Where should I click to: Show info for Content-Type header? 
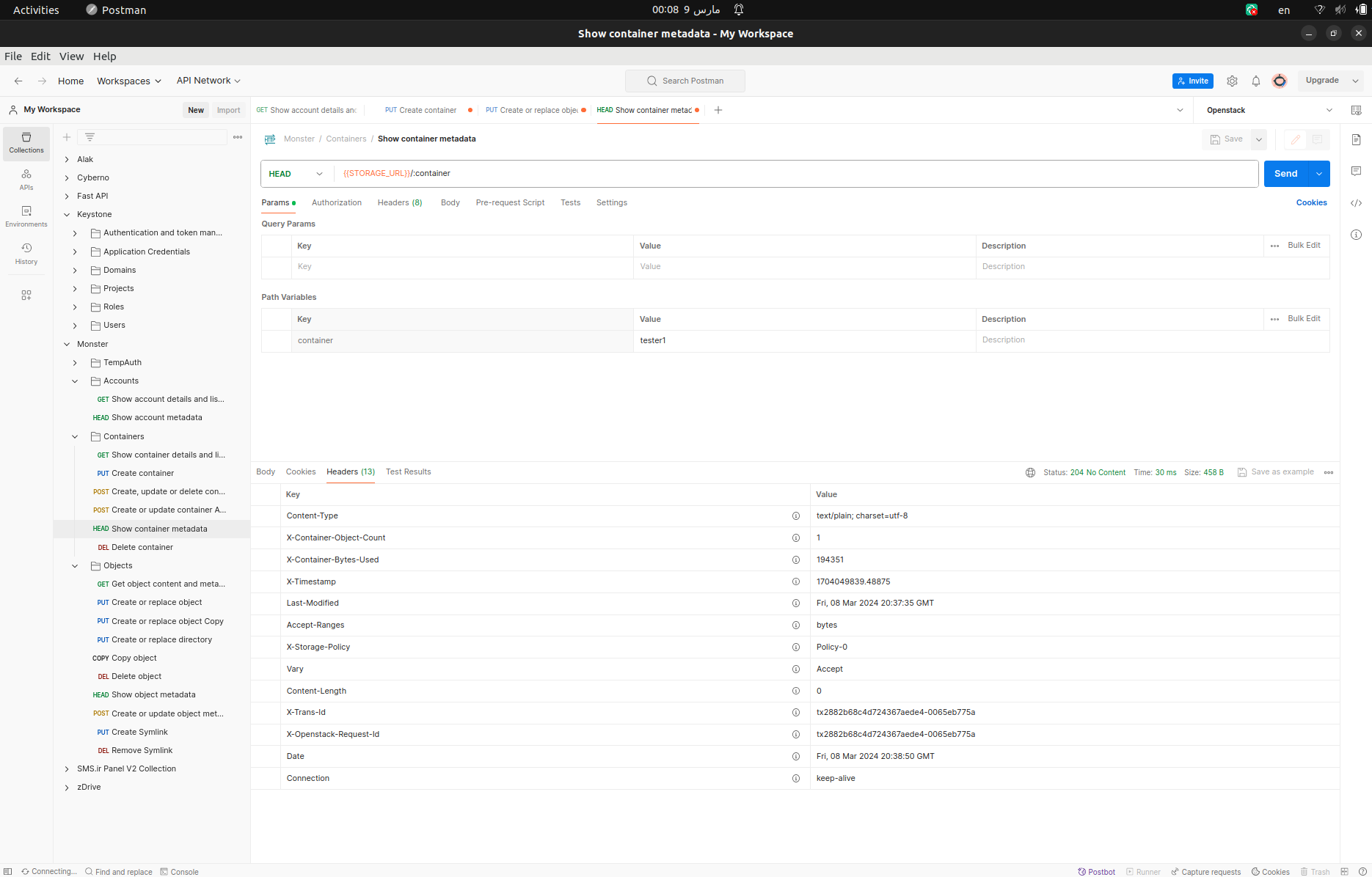(796, 516)
